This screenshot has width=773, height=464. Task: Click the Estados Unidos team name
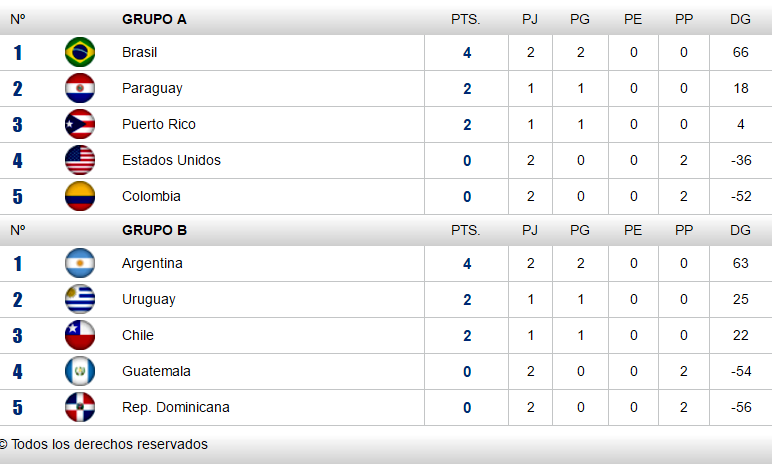point(171,160)
